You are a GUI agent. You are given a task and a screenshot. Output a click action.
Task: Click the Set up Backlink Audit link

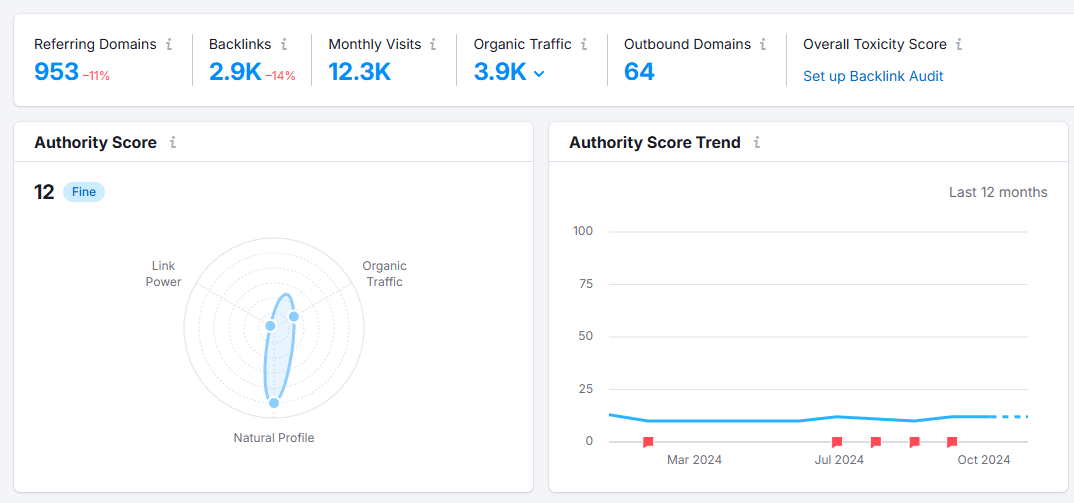(x=873, y=76)
